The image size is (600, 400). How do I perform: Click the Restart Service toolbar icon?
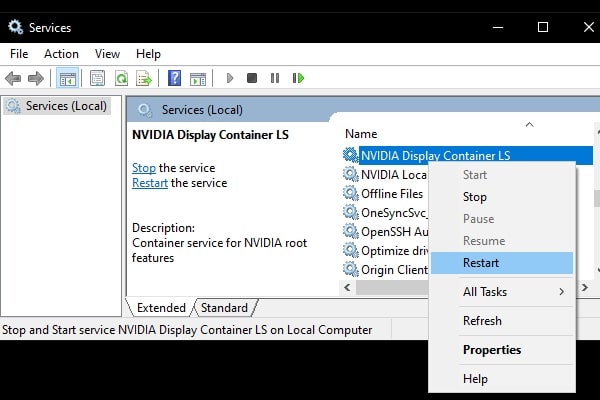point(298,78)
